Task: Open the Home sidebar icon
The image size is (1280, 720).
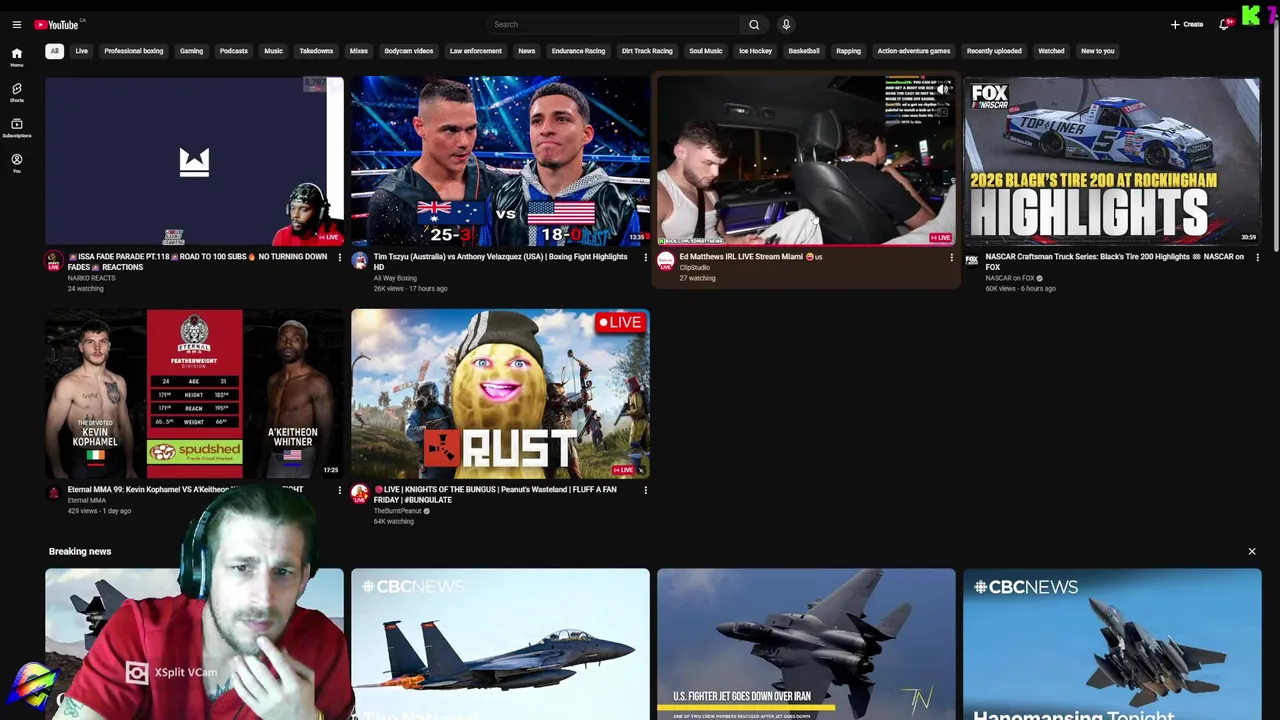Action: point(16,57)
